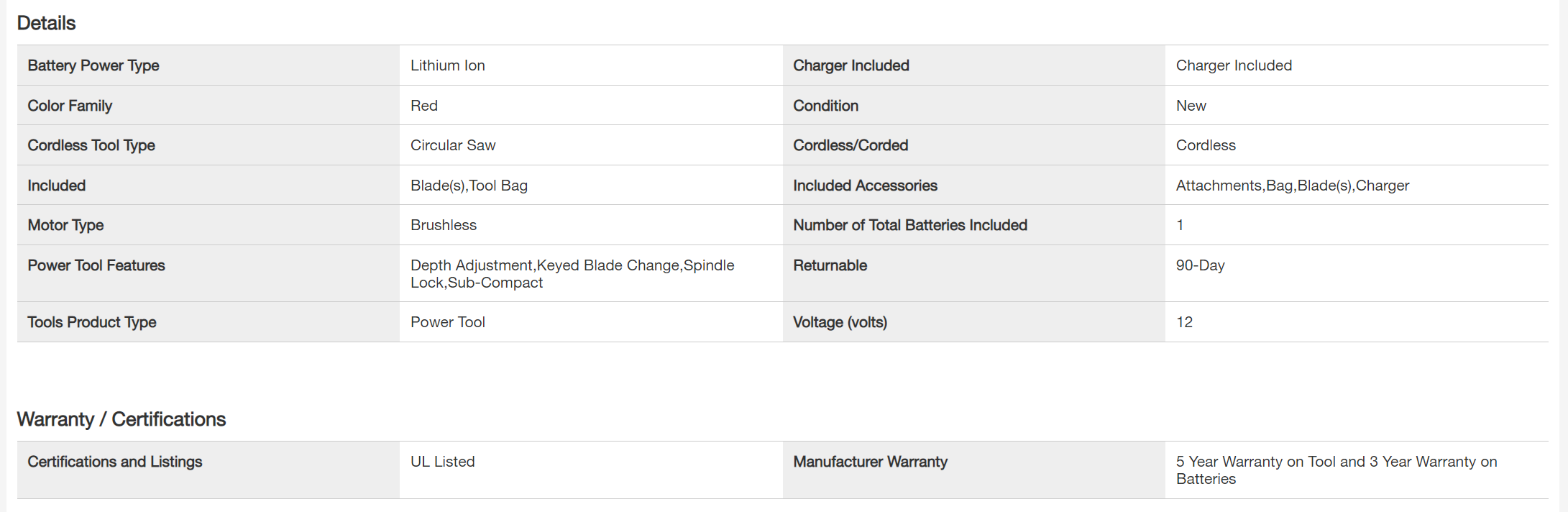Click the Included Accessories label
The height and width of the screenshot is (512, 1568).
(865, 186)
